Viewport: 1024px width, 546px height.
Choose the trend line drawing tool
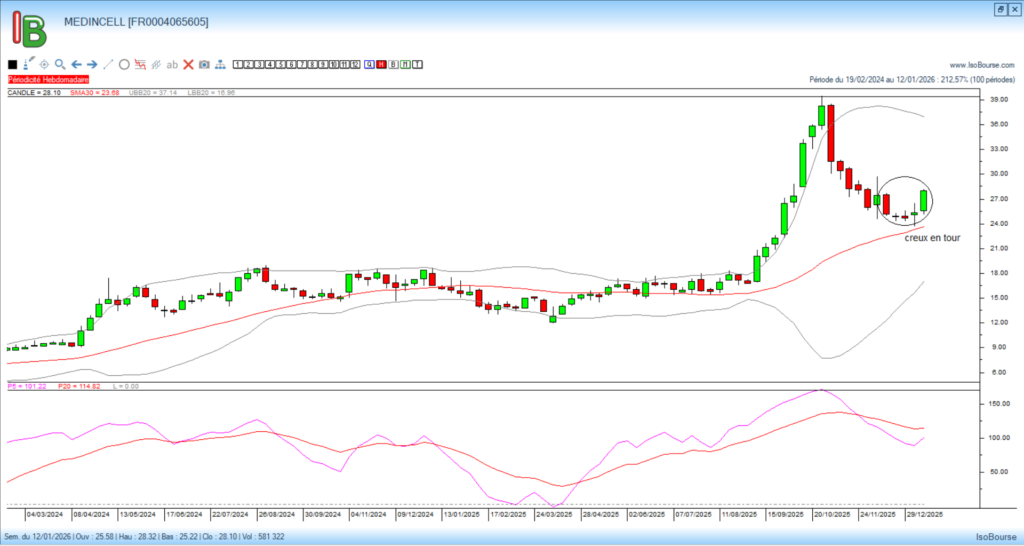tap(108, 64)
